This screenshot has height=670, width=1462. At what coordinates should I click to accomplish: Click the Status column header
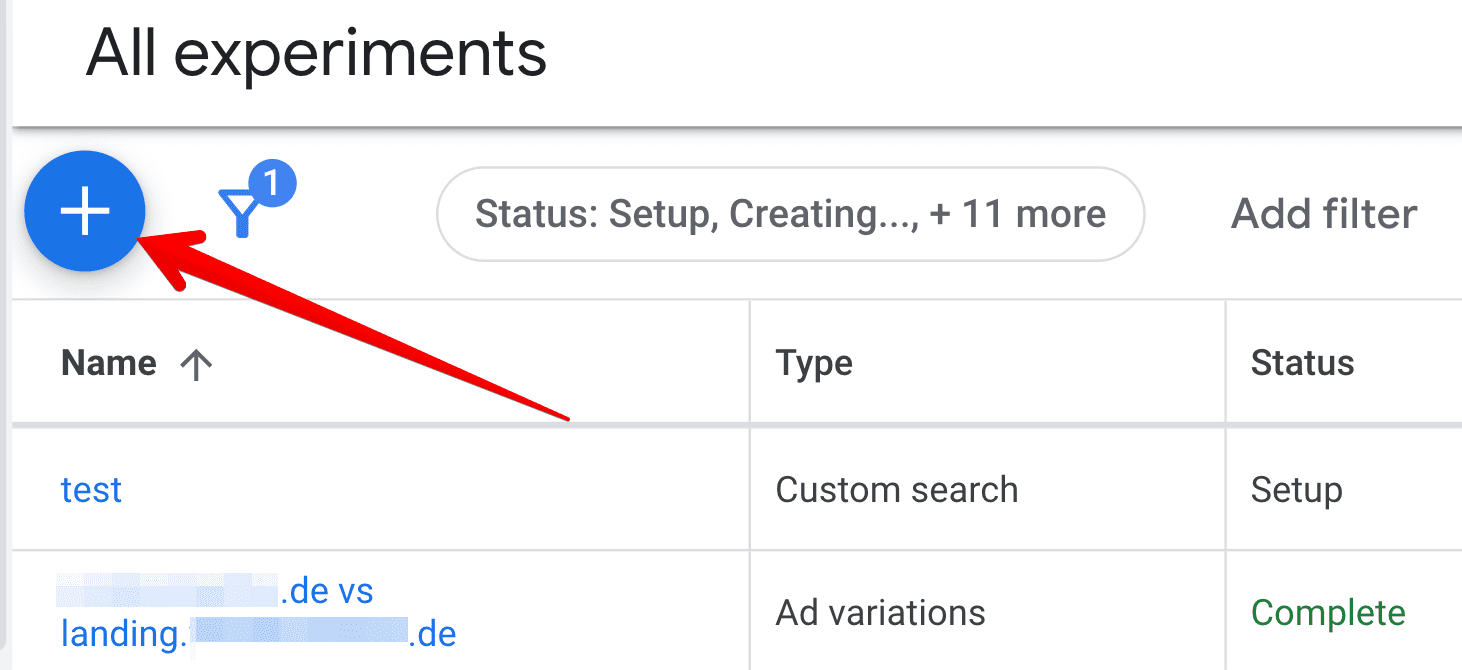pos(1302,363)
